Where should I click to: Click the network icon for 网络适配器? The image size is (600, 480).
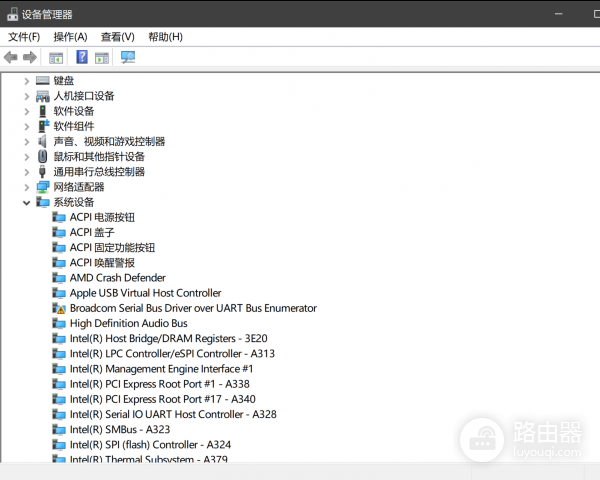point(43,187)
